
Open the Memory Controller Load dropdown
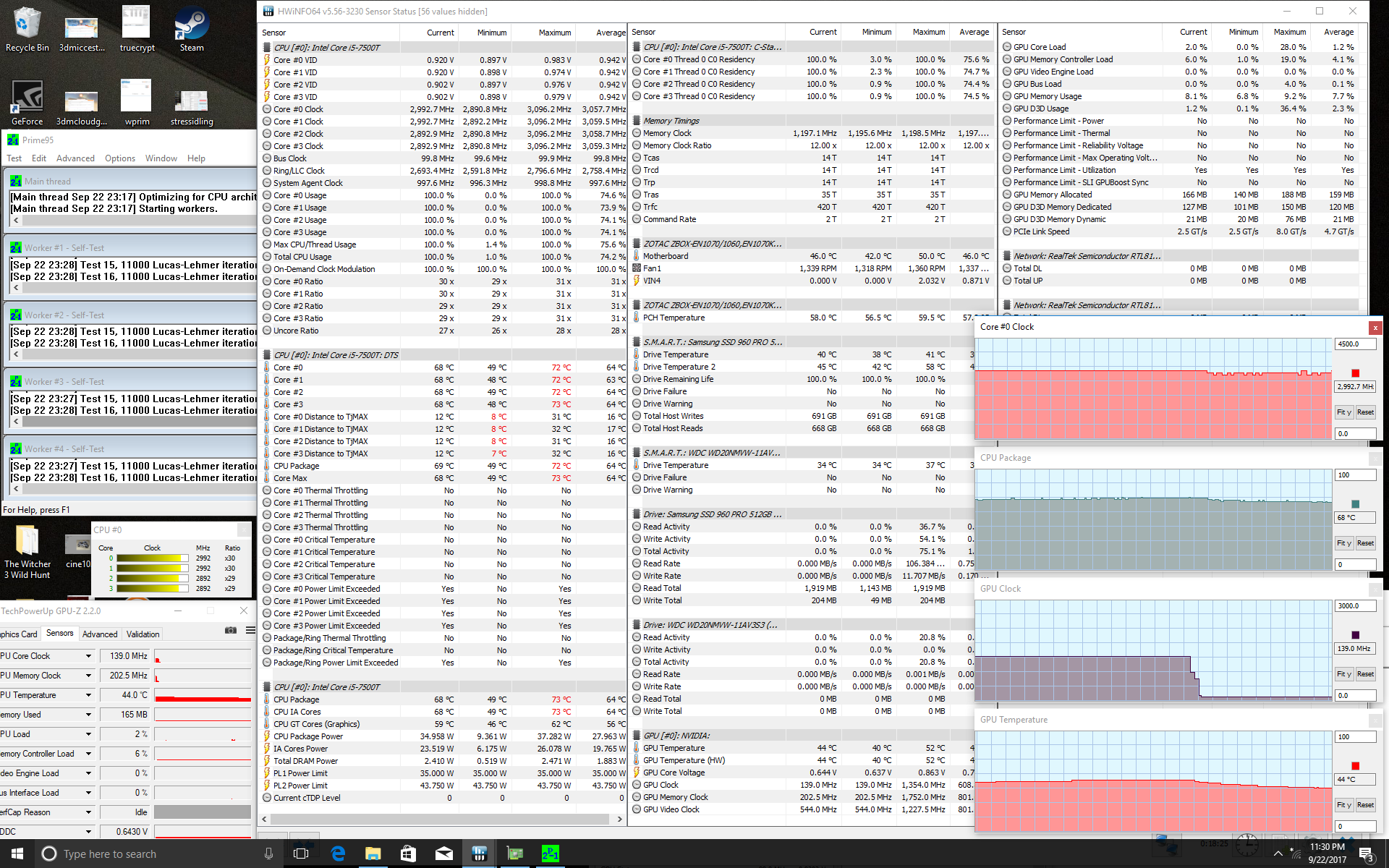coord(88,754)
